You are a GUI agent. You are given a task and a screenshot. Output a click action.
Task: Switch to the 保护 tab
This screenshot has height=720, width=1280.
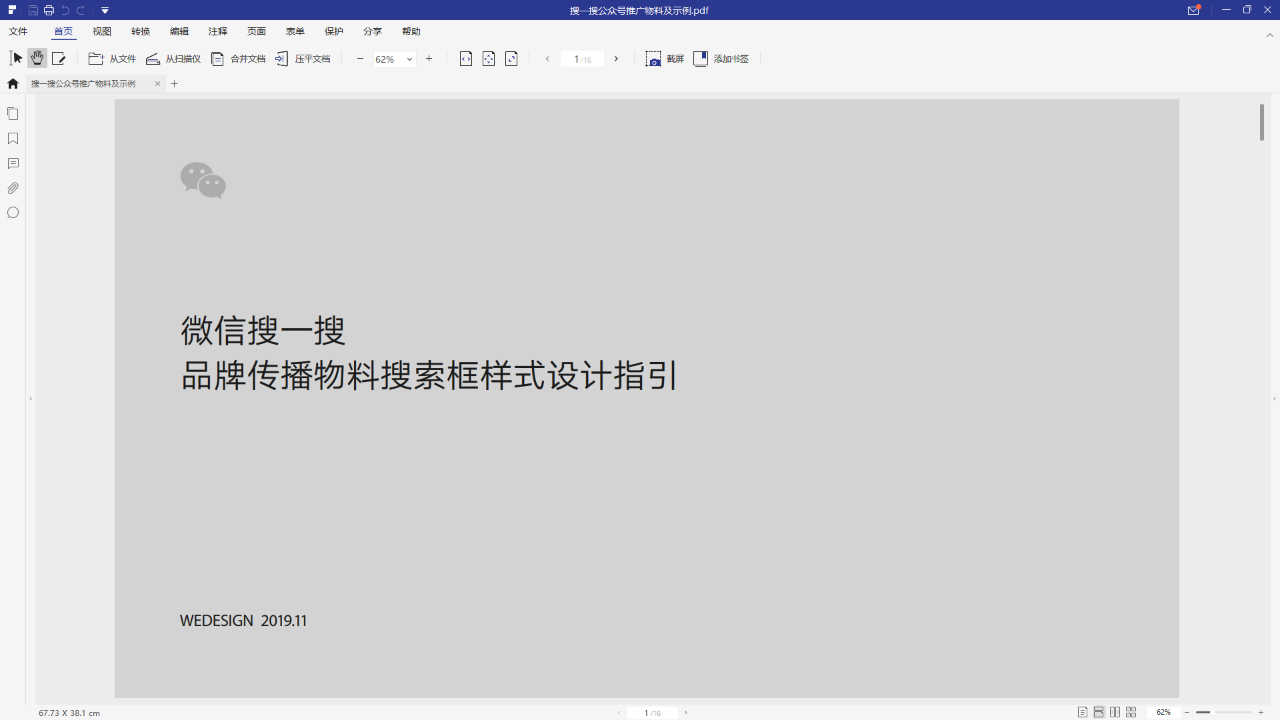point(334,32)
